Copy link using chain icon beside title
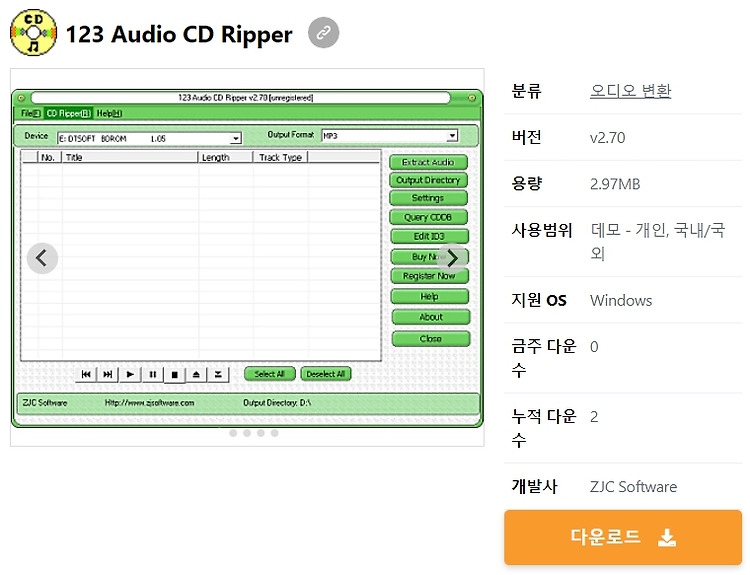 (x=323, y=33)
